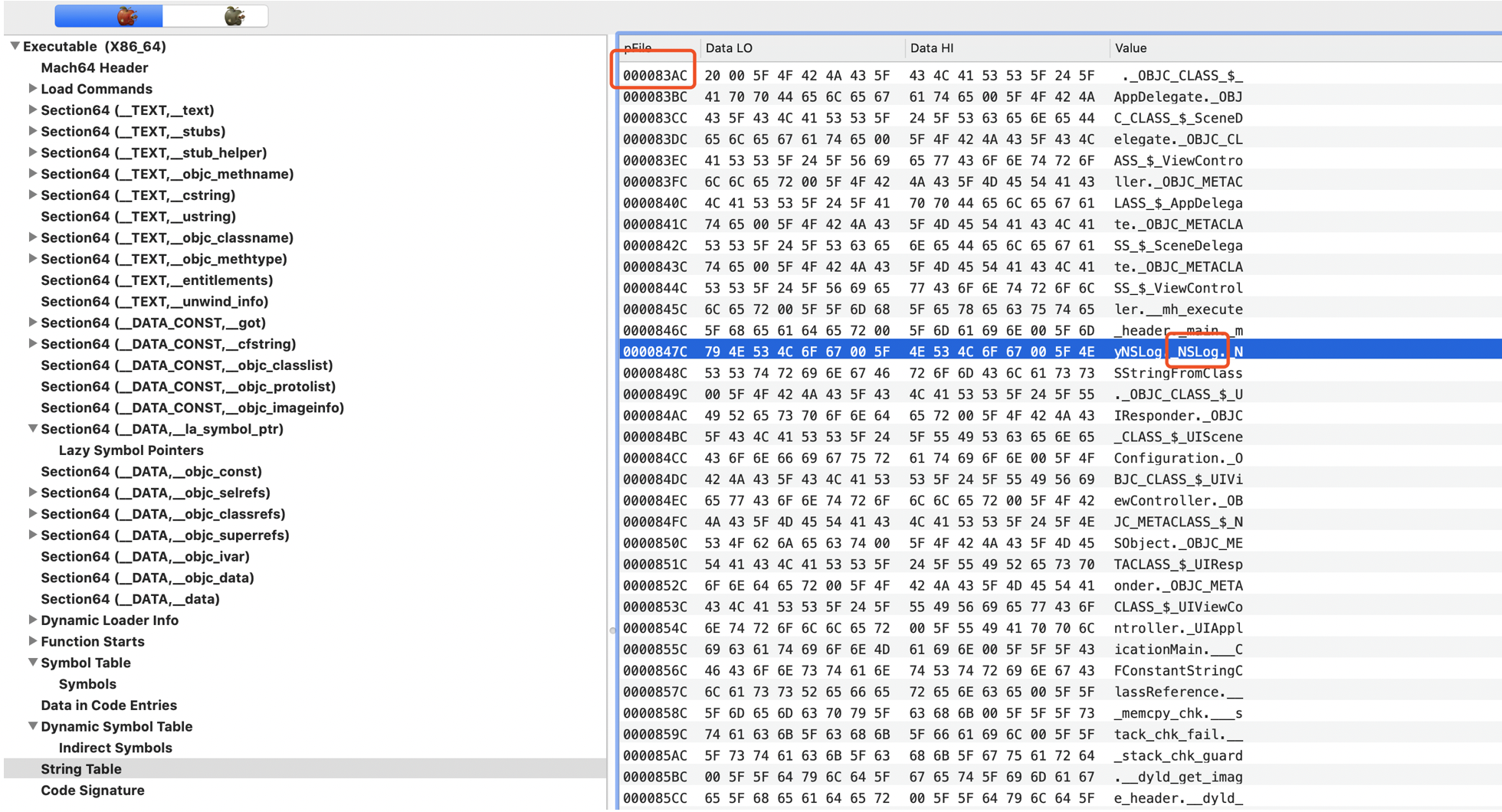Viewport: 1502px width, 812px height.
Task: Click the Value column header
Action: [1306, 47]
